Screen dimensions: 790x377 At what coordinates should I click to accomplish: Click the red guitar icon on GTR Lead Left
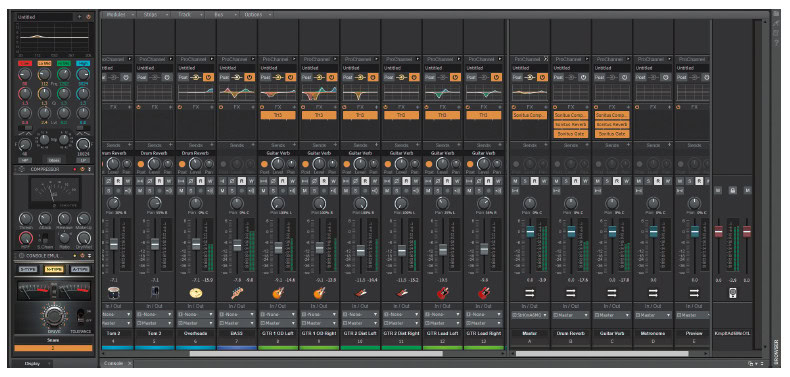pos(443,292)
